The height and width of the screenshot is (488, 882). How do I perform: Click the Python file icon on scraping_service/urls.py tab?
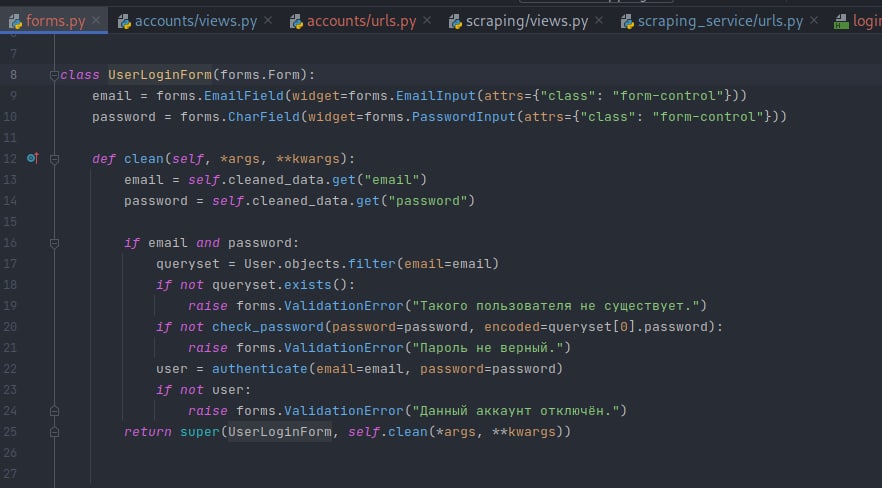(627, 21)
